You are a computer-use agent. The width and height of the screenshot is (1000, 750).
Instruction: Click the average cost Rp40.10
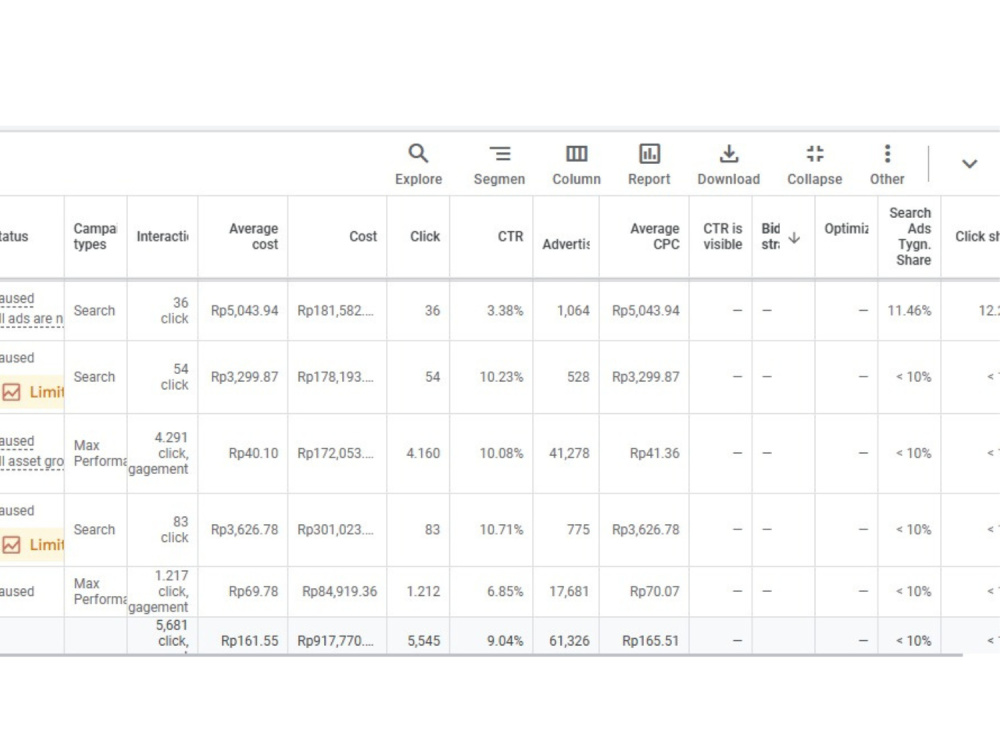253,453
